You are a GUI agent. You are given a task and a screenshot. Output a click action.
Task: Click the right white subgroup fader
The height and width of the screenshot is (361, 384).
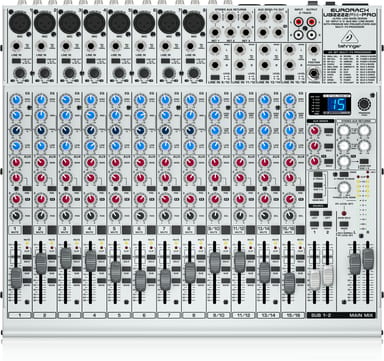point(328,276)
